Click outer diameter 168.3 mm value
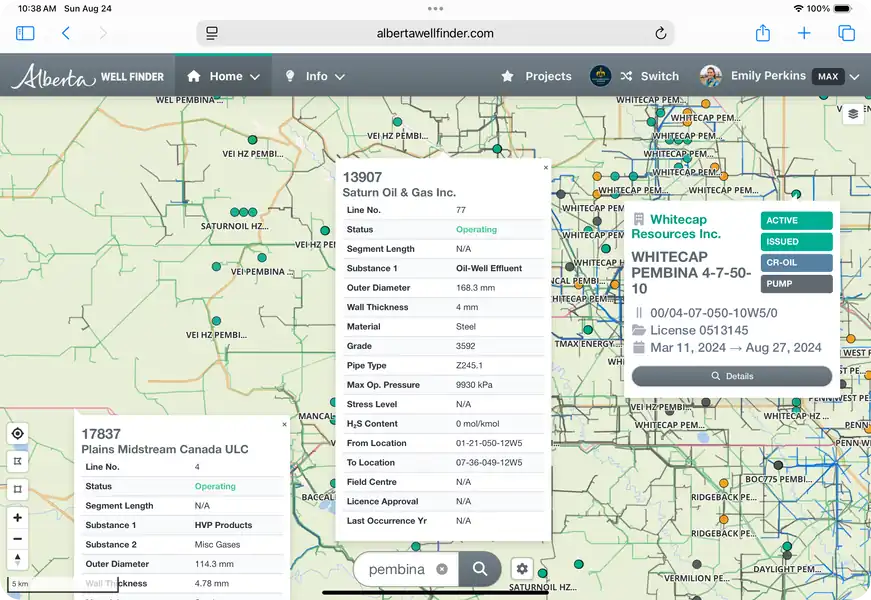871x600 pixels. tap(475, 288)
